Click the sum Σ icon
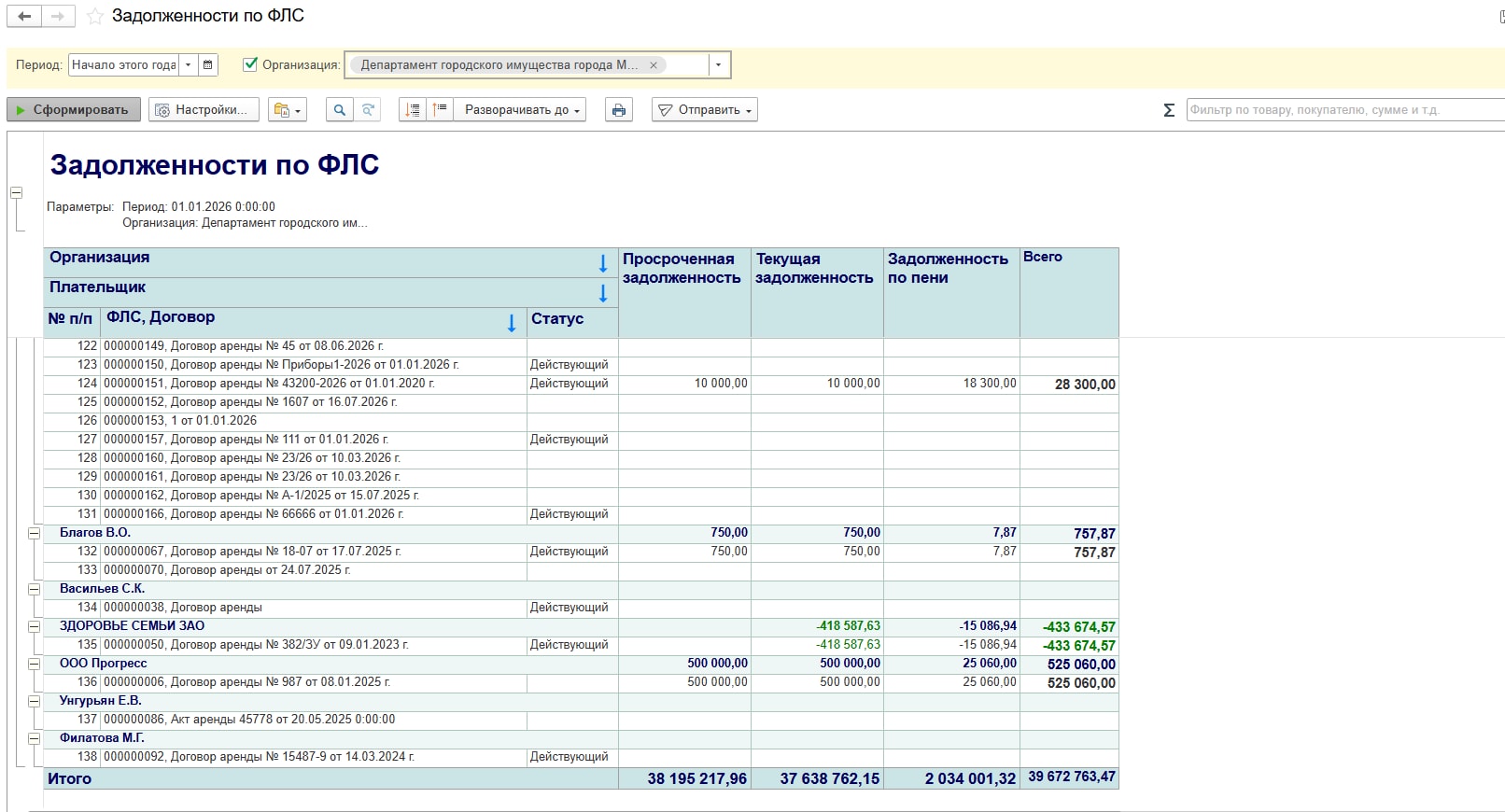The image size is (1505, 812). (x=1169, y=110)
